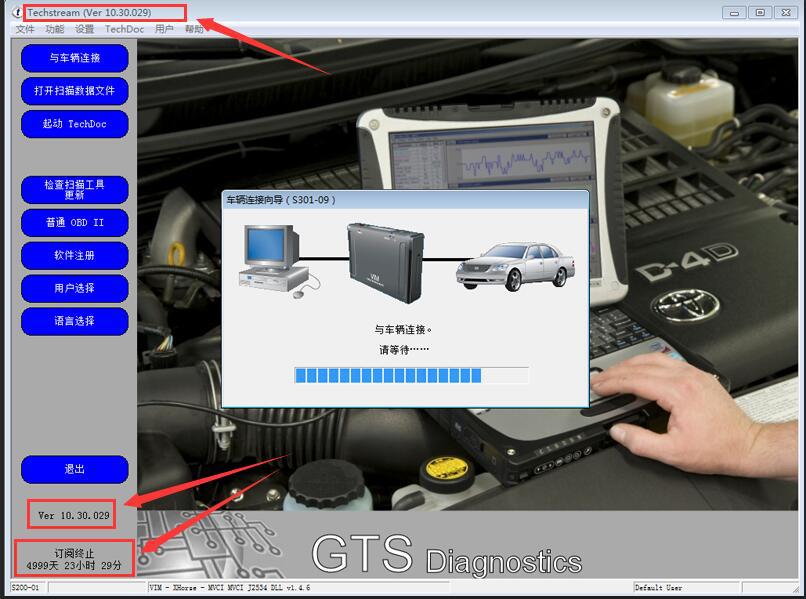
Task: Click the silver car image in wizard
Action: [x=516, y=267]
